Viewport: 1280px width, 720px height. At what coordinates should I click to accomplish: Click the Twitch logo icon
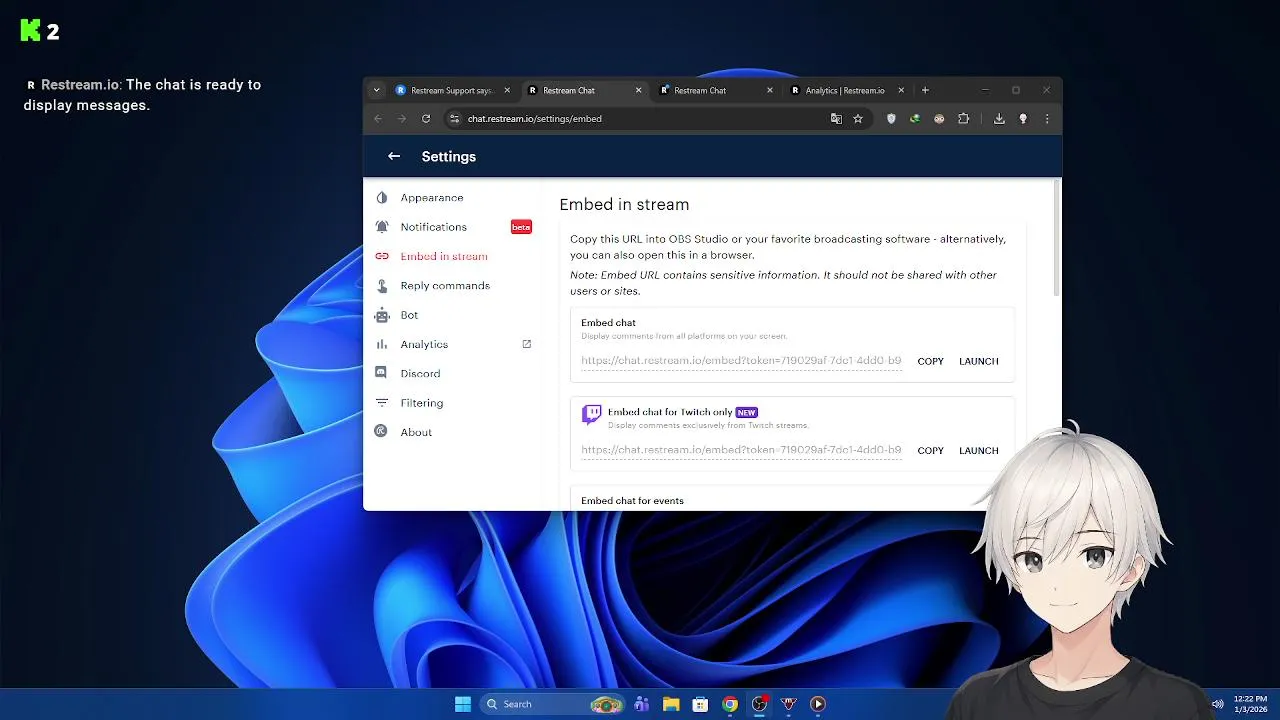591,415
